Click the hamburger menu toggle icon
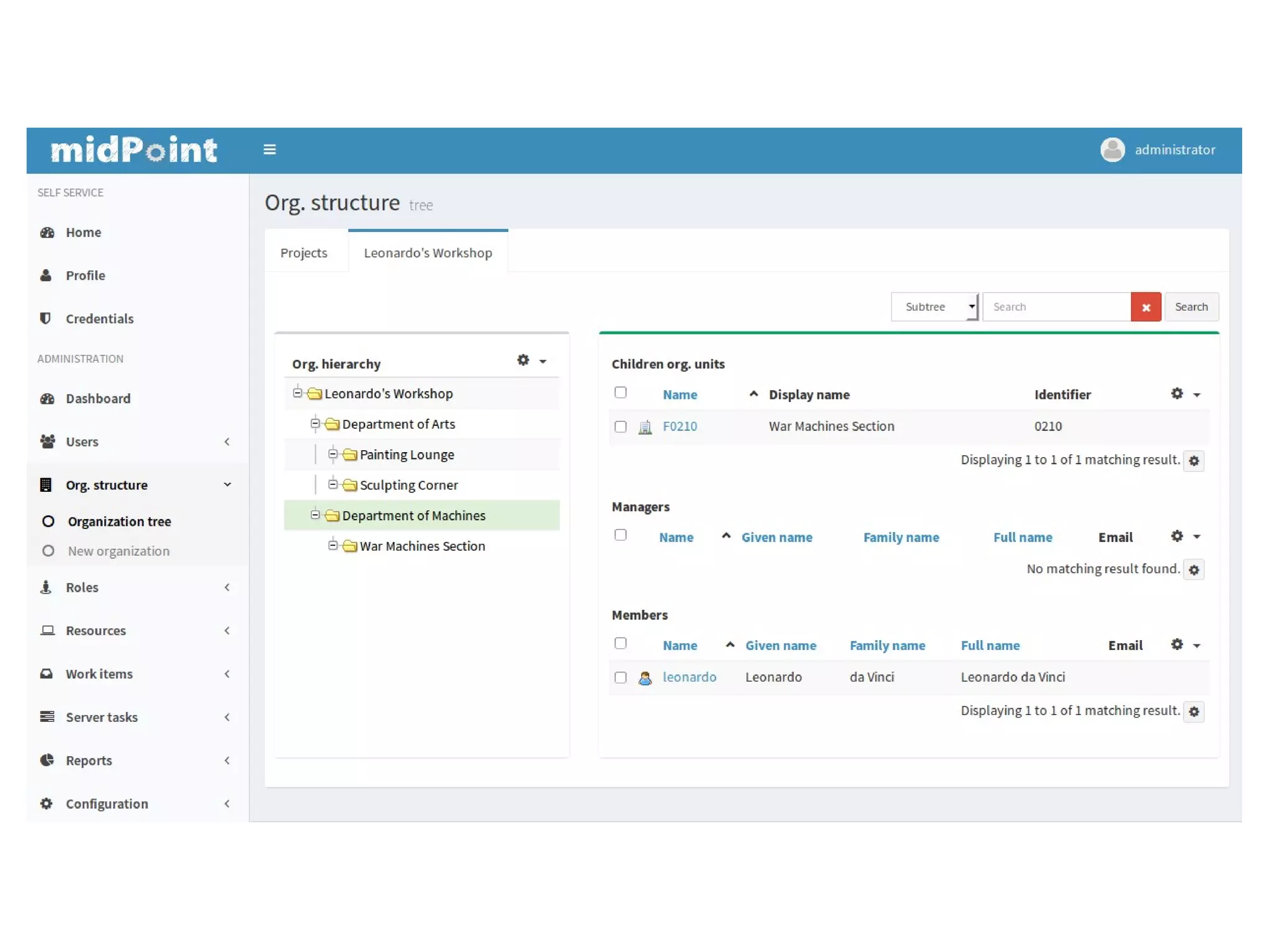 pyautogui.click(x=269, y=149)
